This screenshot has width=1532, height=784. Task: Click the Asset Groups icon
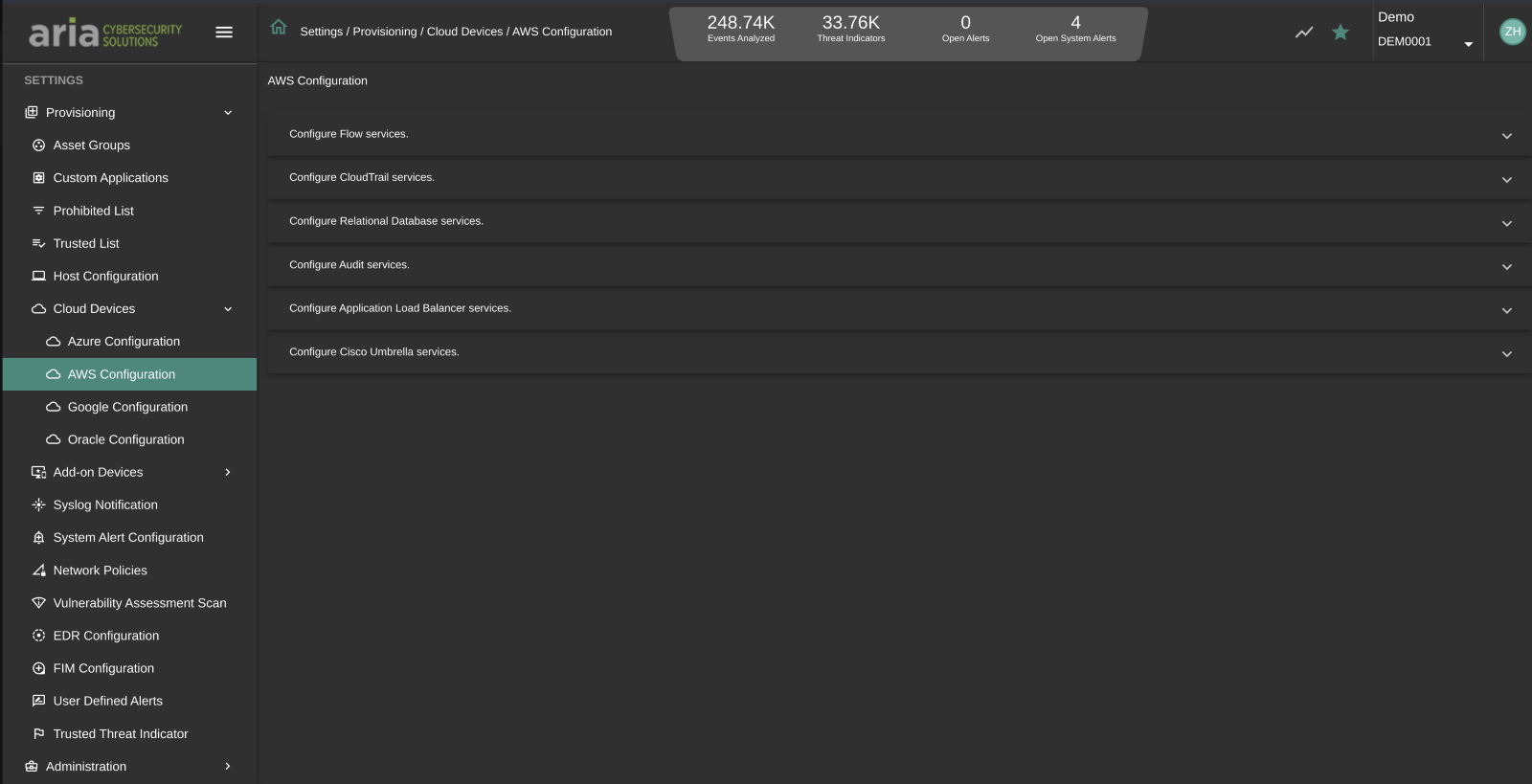coord(39,146)
